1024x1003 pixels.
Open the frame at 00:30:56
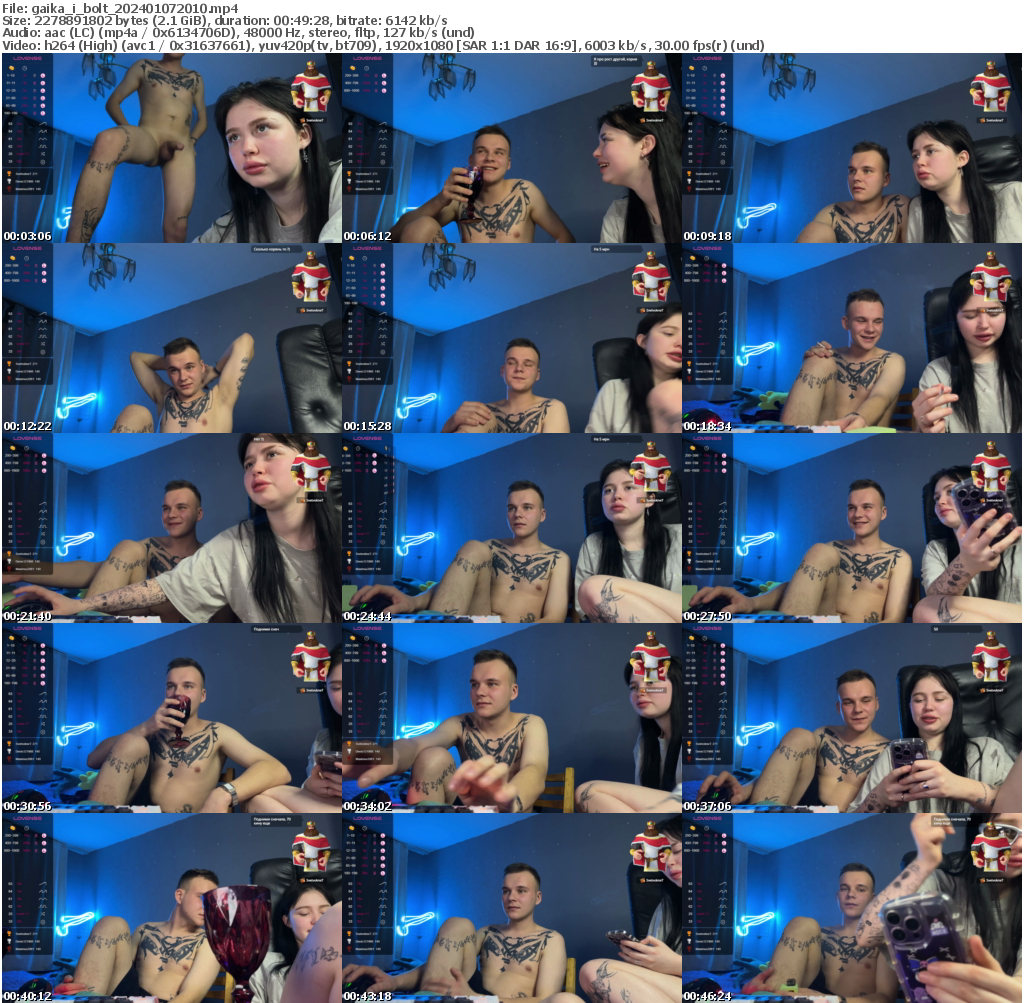171,718
